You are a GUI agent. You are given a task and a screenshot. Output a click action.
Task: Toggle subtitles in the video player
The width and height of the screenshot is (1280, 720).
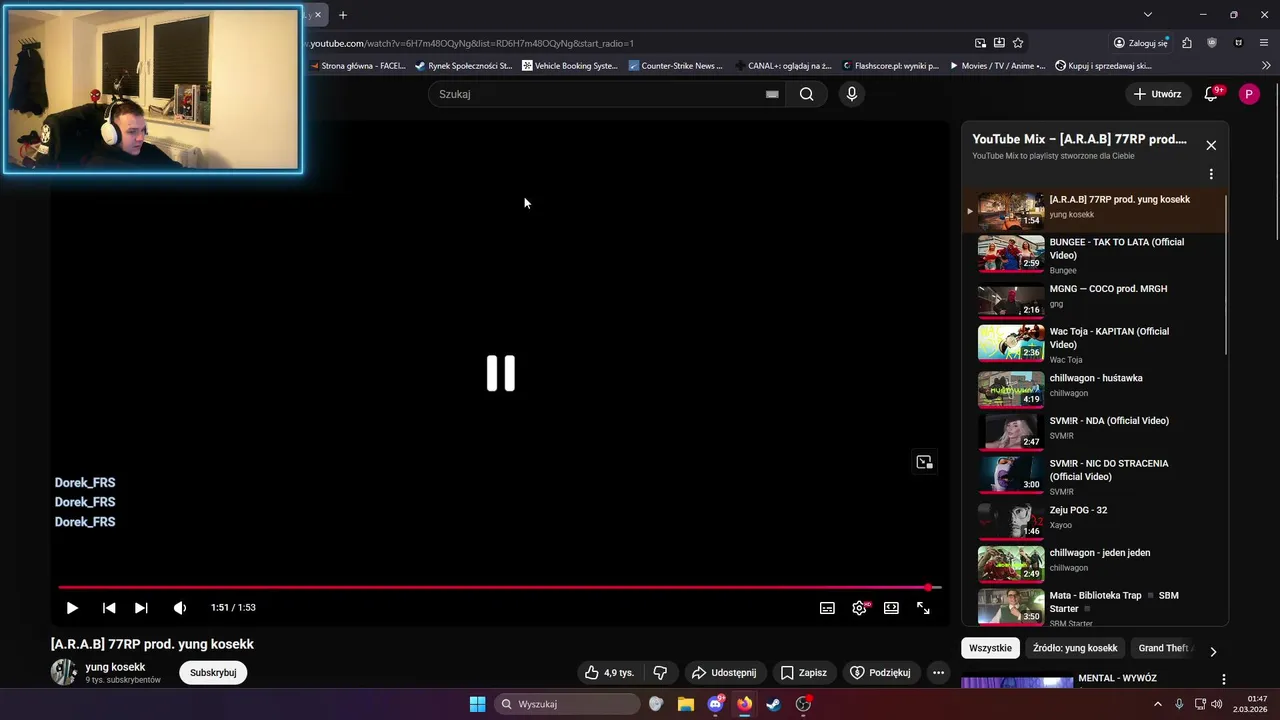(827, 608)
